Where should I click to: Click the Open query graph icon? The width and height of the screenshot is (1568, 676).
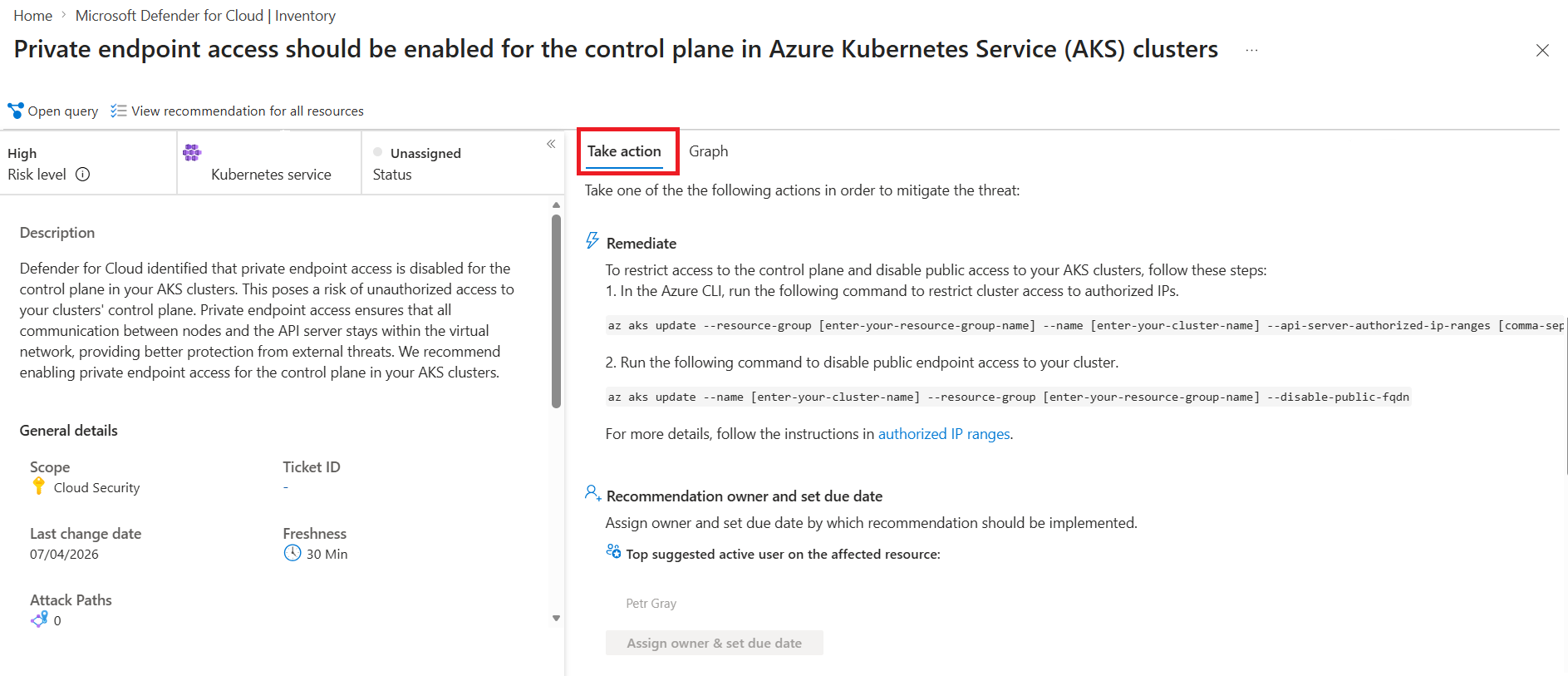tap(16, 111)
